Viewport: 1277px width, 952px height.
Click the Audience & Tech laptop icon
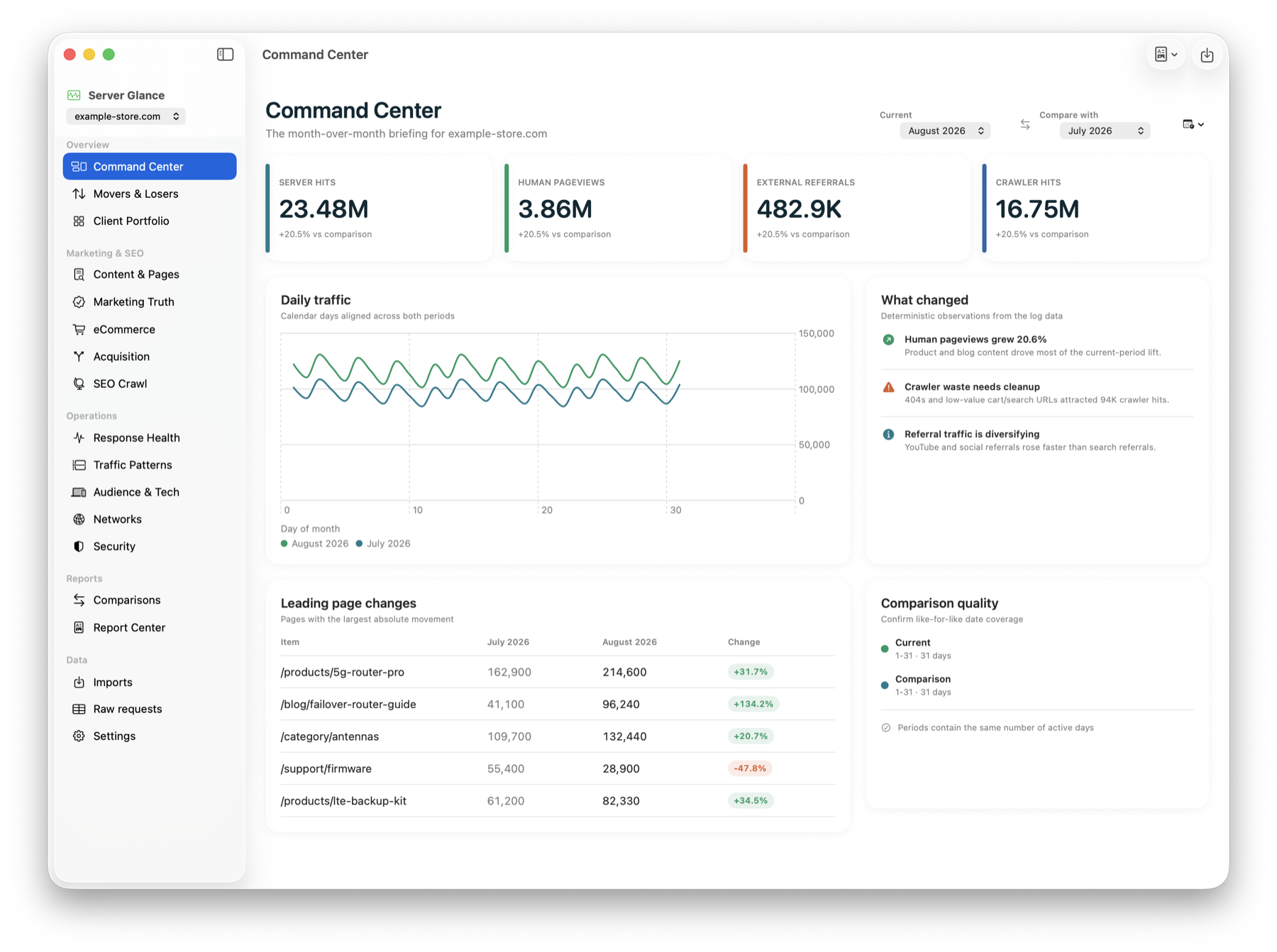[x=79, y=492]
